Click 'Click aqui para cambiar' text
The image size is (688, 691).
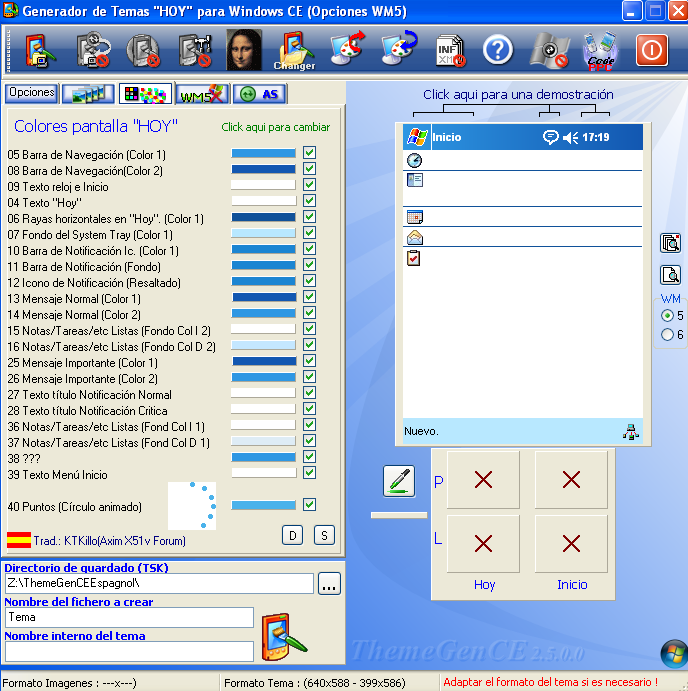(x=275, y=127)
